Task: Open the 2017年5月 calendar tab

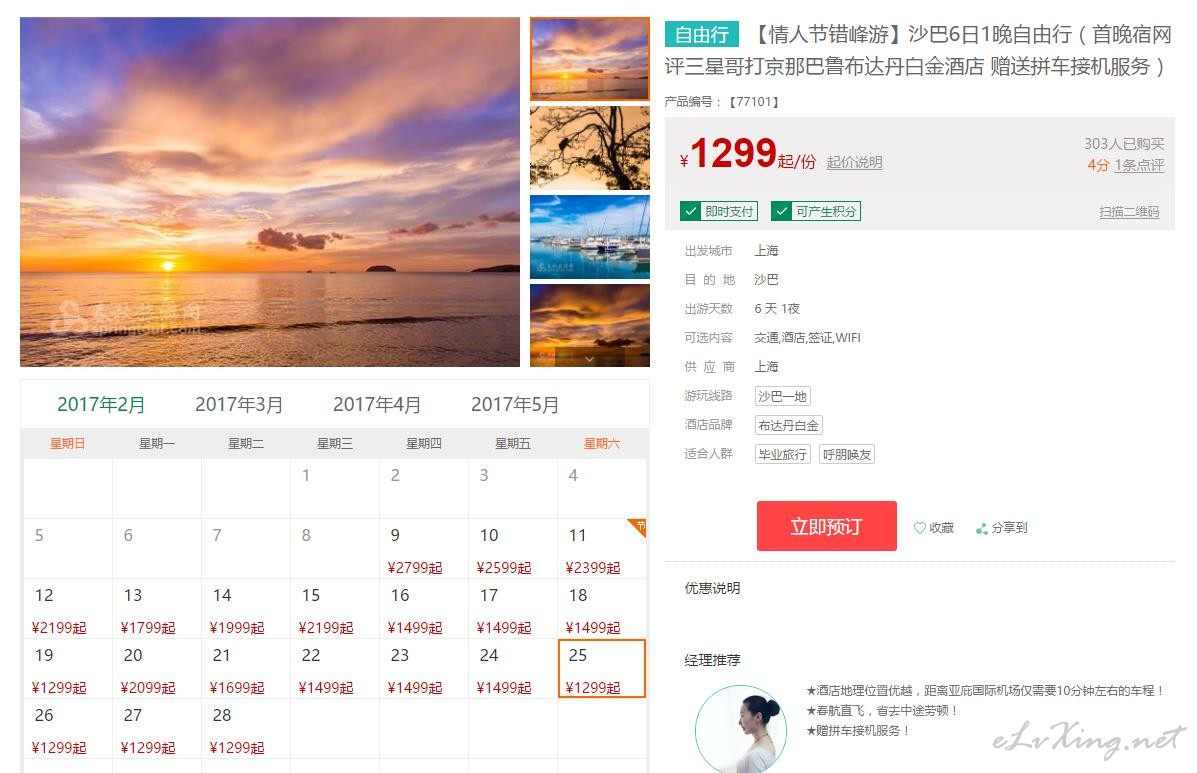Action: pos(515,404)
